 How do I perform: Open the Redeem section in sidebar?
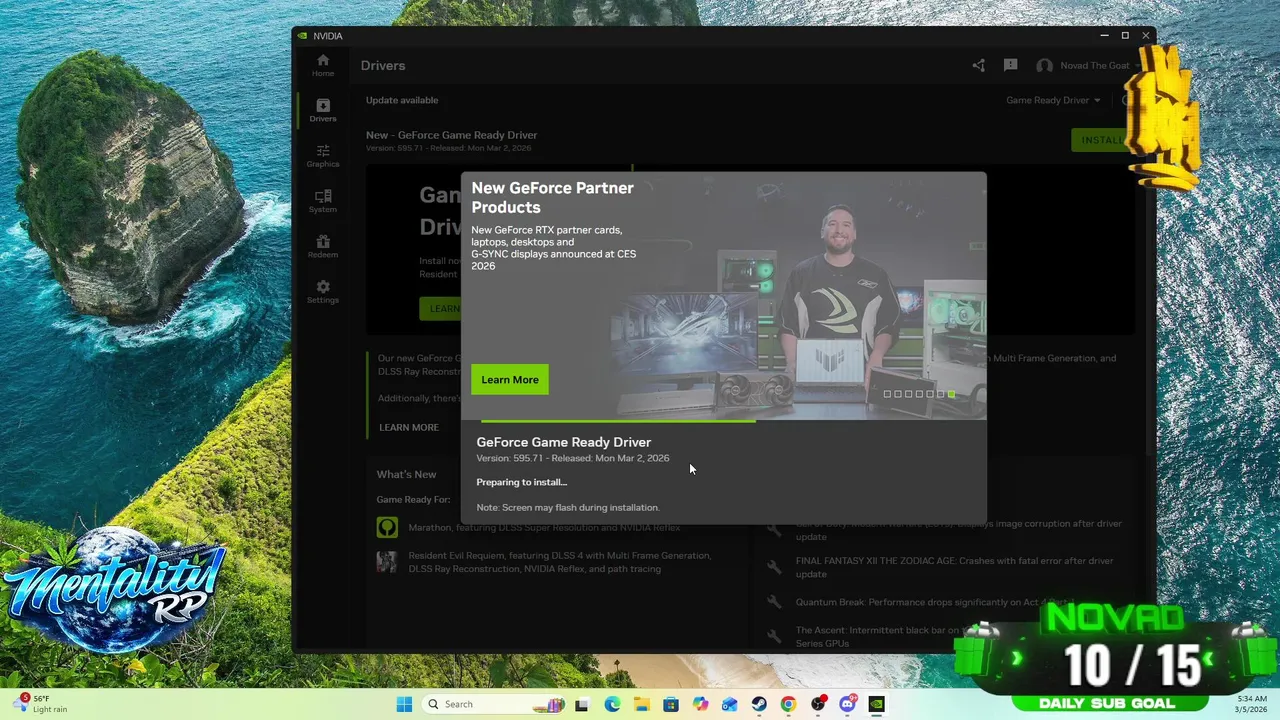tap(322, 246)
